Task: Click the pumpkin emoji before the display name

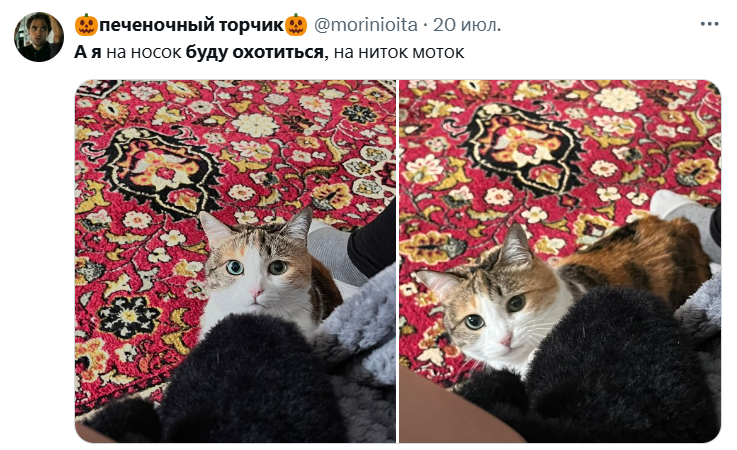Action: coord(86,25)
